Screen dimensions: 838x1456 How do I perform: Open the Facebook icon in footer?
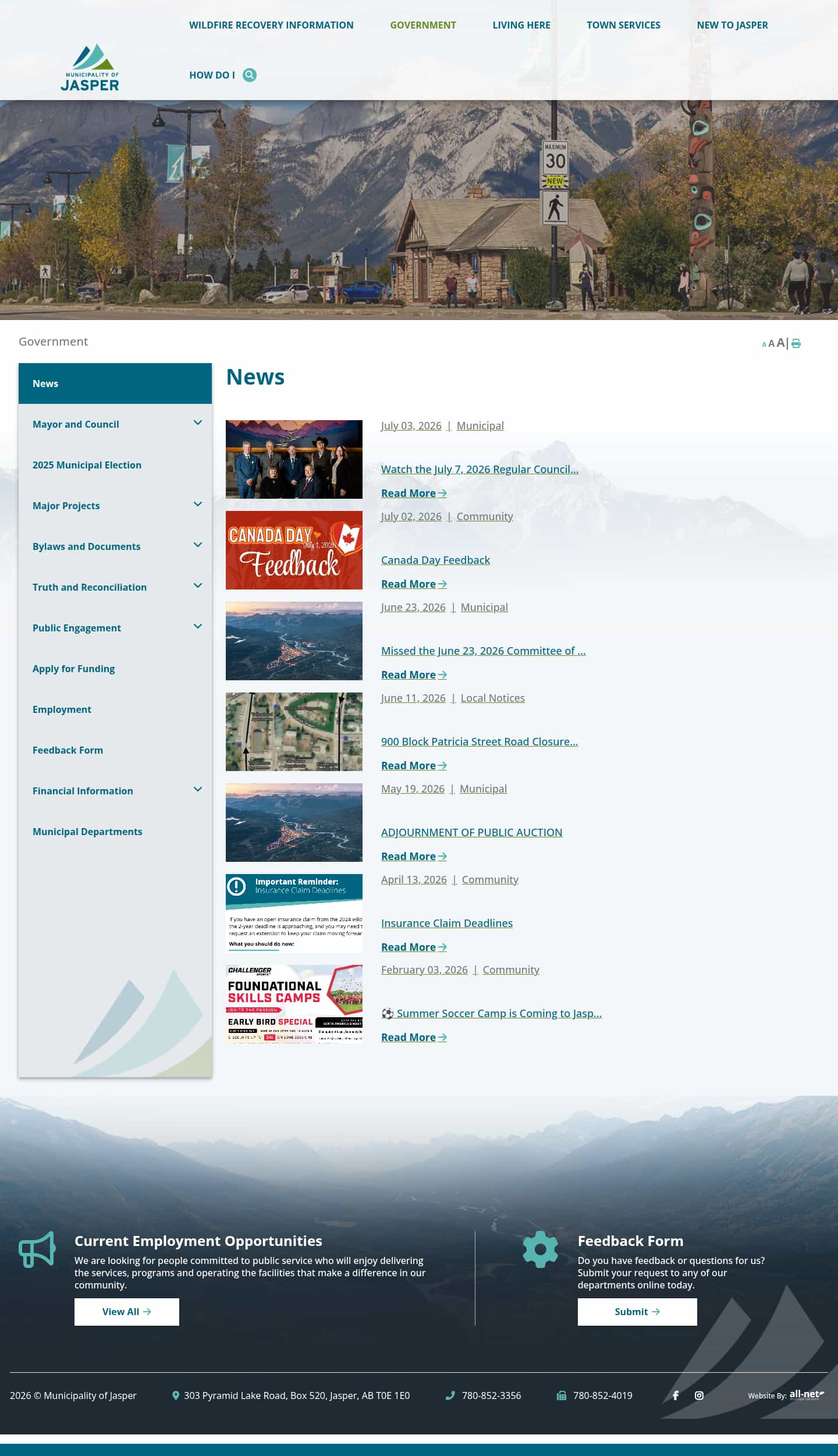(676, 1395)
